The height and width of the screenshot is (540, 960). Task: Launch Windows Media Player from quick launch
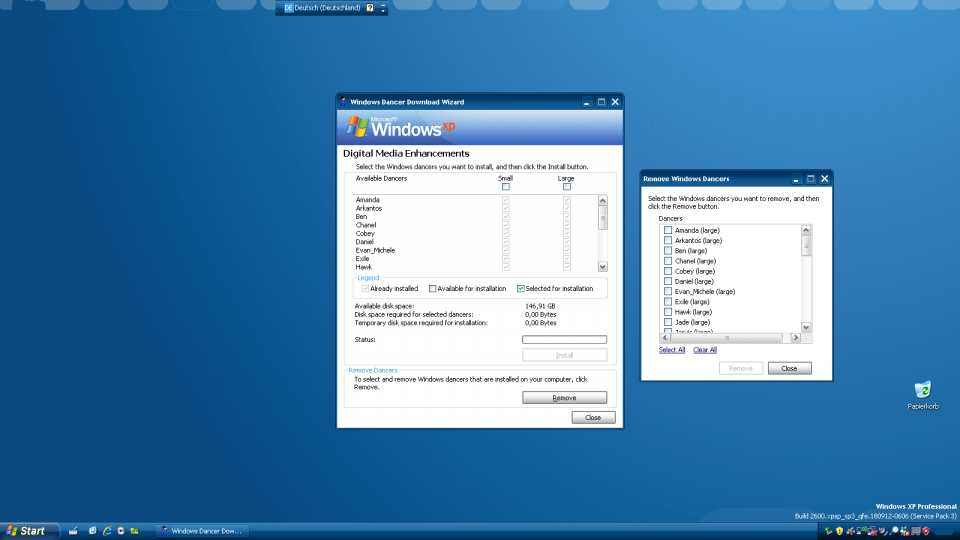pos(121,531)
